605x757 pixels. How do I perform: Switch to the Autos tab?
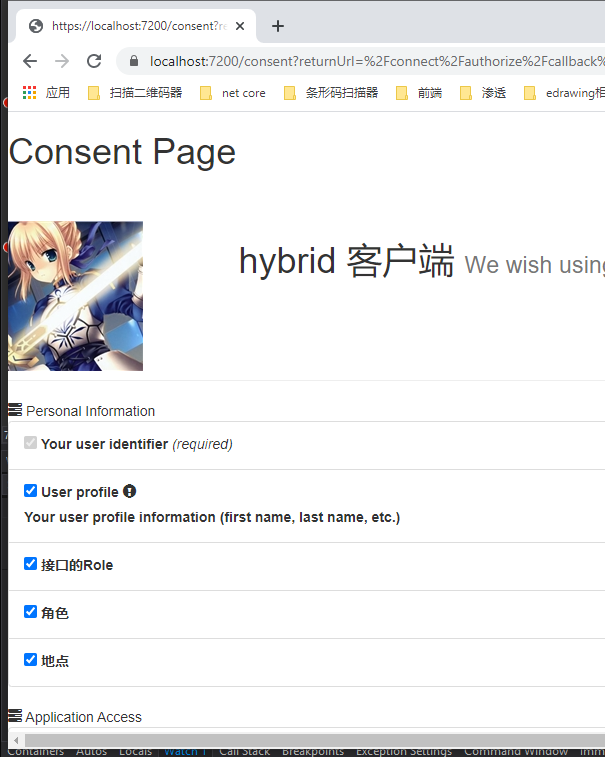91,752
